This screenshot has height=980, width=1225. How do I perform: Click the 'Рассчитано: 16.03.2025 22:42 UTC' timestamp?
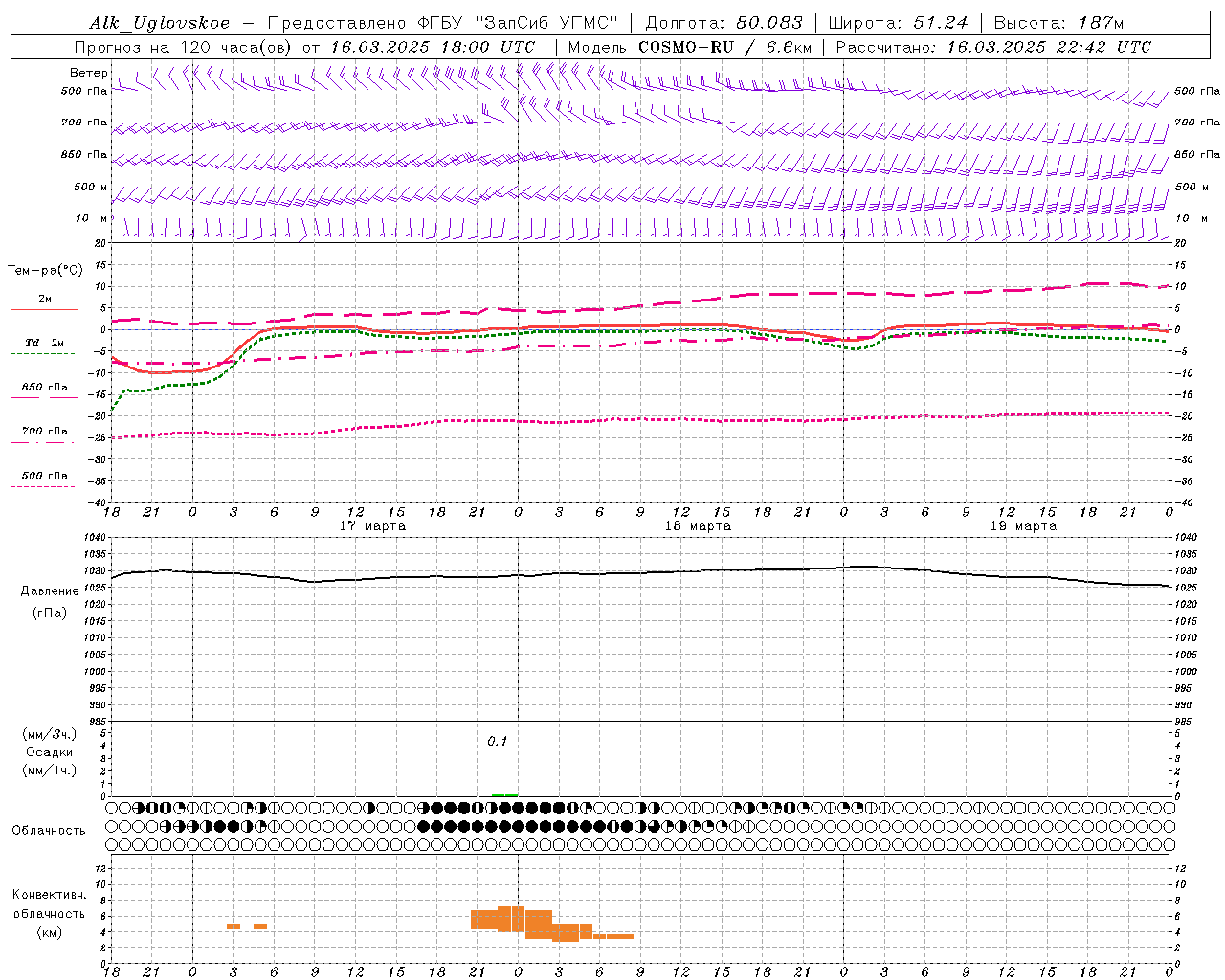[993, 47]
